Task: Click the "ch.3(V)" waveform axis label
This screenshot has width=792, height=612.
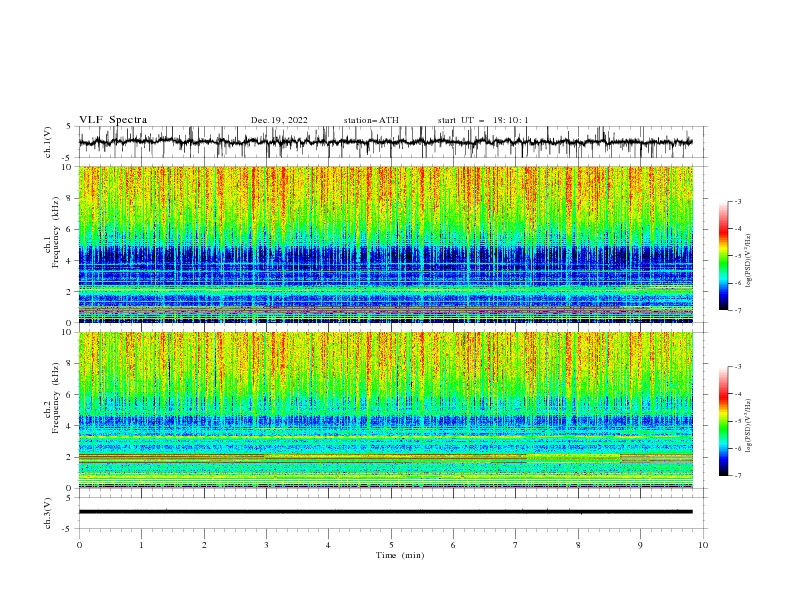Action: 48,513
